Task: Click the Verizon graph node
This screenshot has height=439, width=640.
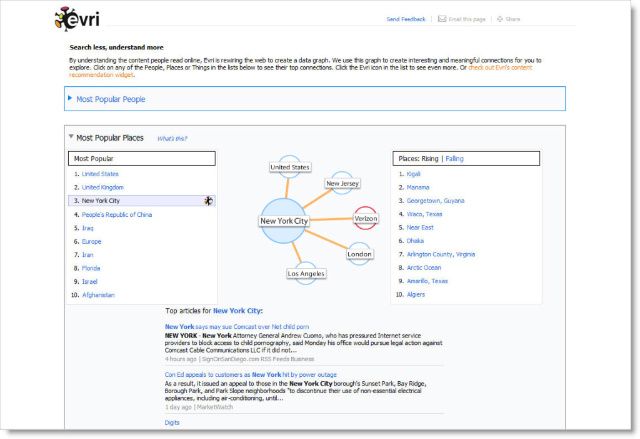Action: click(x=366, y=218)
